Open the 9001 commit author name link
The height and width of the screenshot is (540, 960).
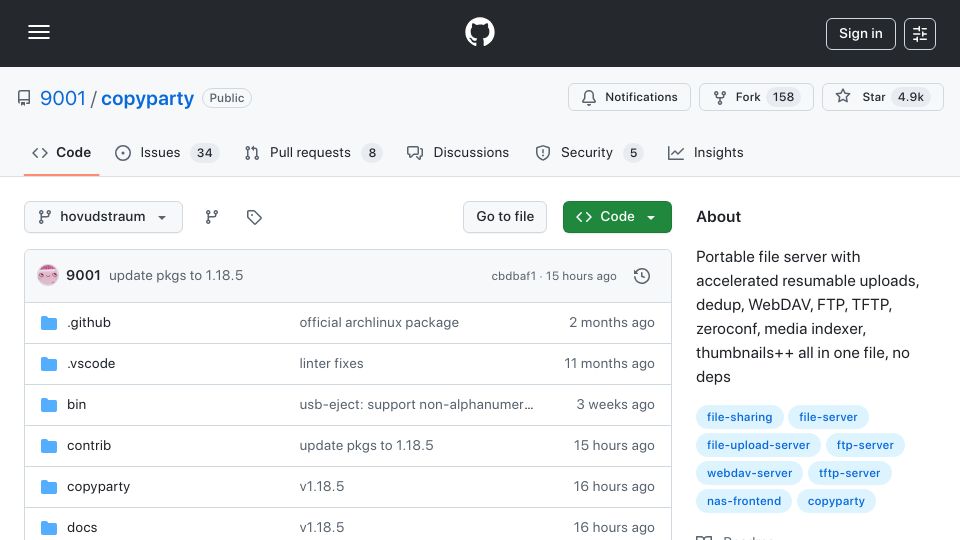[83, 276]
